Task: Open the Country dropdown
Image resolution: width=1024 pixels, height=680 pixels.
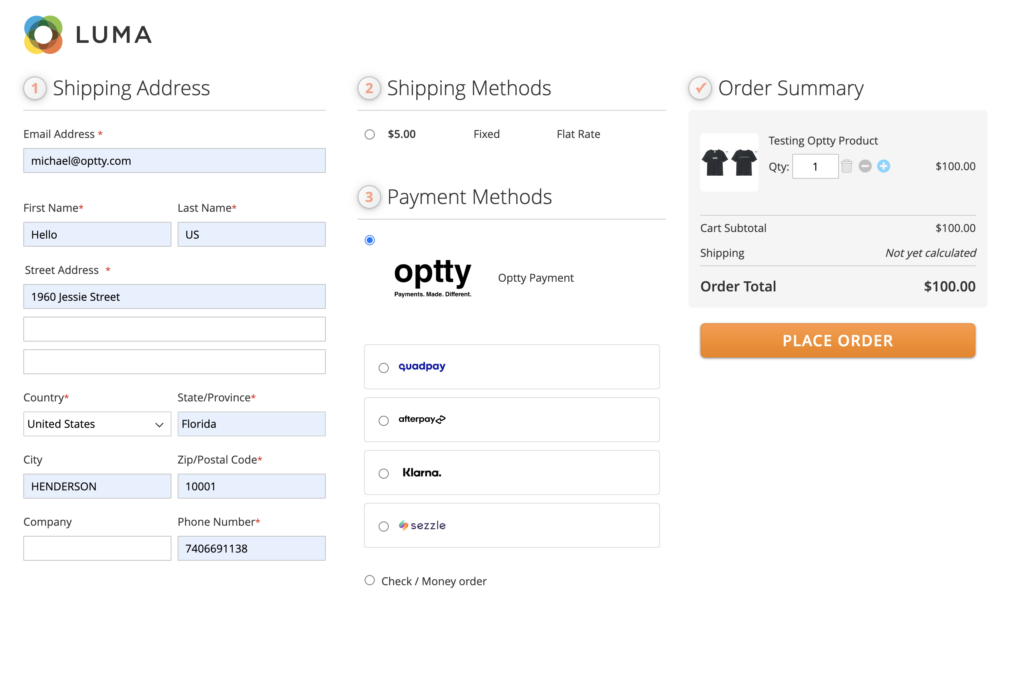Action: pos(96,424)
